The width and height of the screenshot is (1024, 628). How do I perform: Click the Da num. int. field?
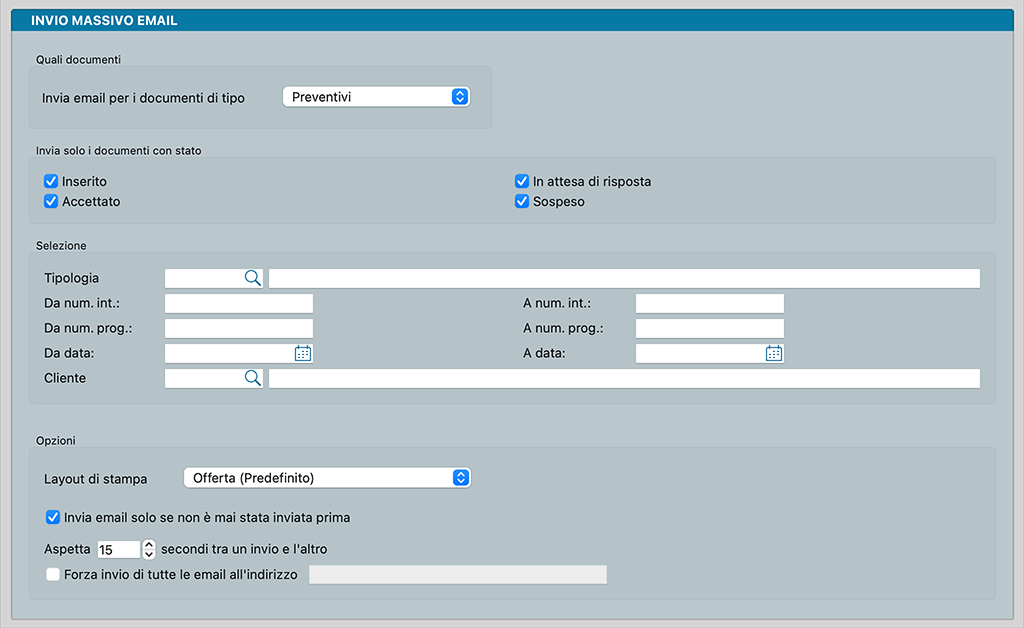point(239,303)
